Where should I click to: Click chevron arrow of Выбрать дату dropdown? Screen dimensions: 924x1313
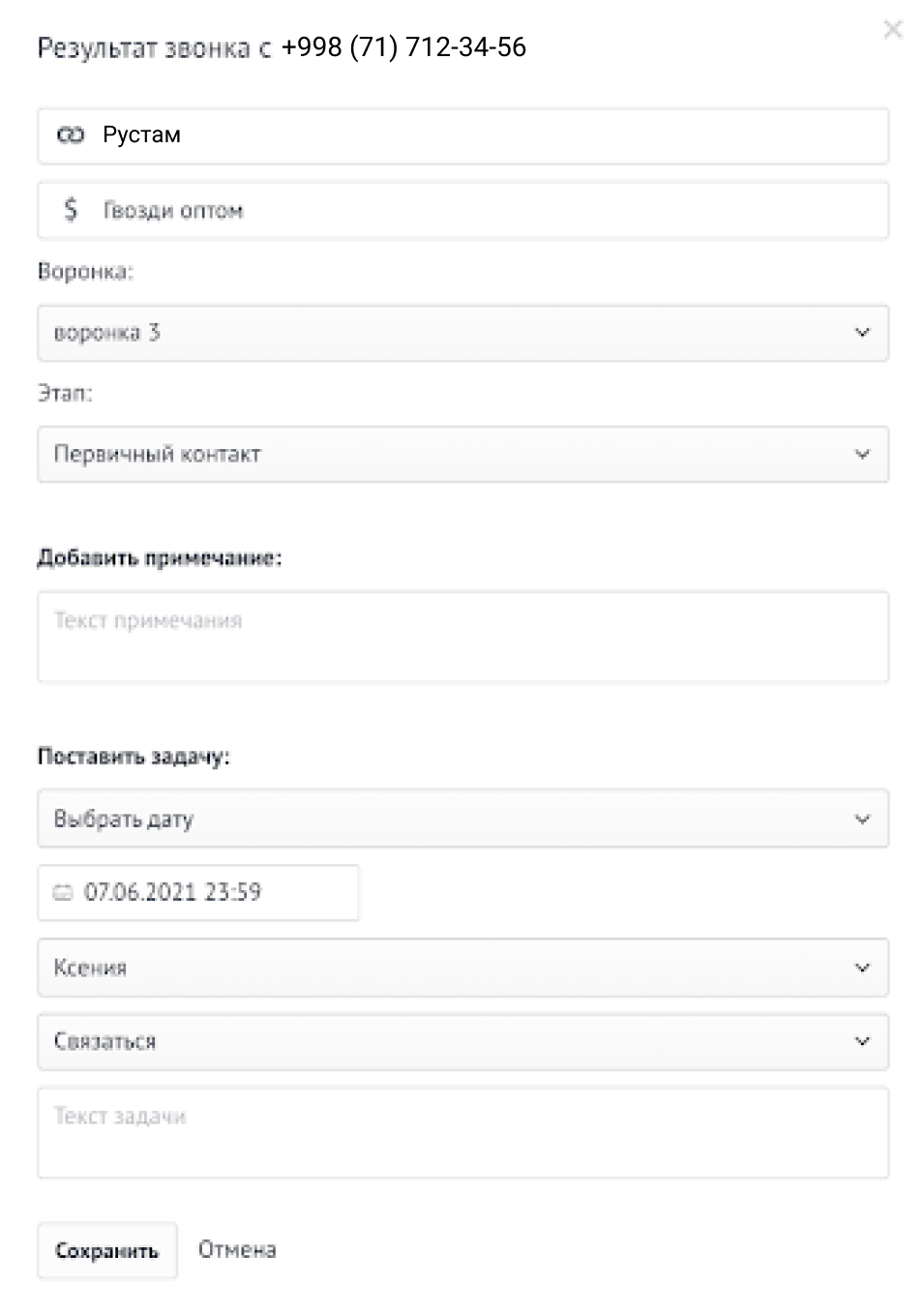[x=862, y=820]
